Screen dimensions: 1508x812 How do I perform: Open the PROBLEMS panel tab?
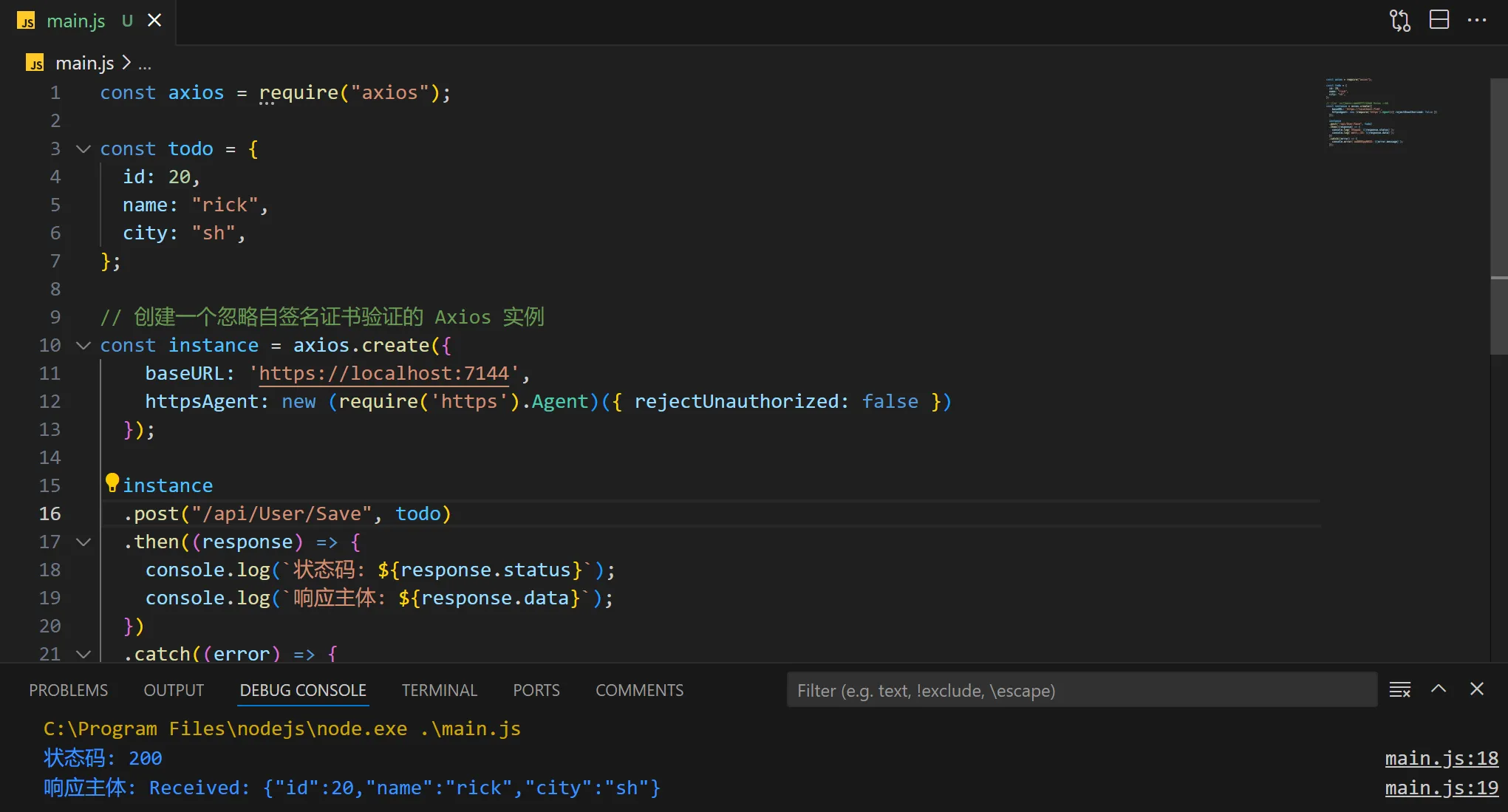coord(68,690)
